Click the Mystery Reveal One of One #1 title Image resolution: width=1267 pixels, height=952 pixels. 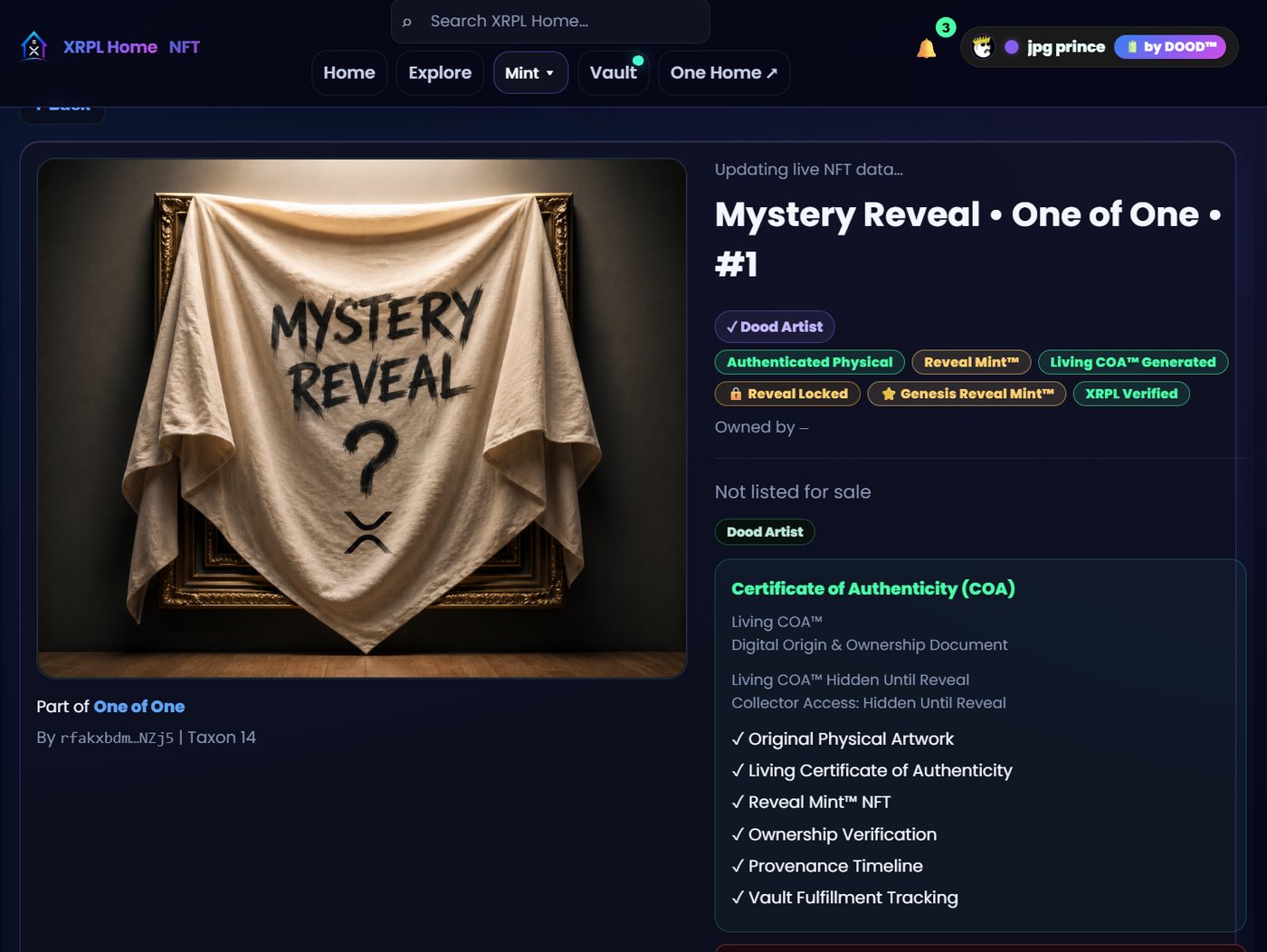coord(968,239)
